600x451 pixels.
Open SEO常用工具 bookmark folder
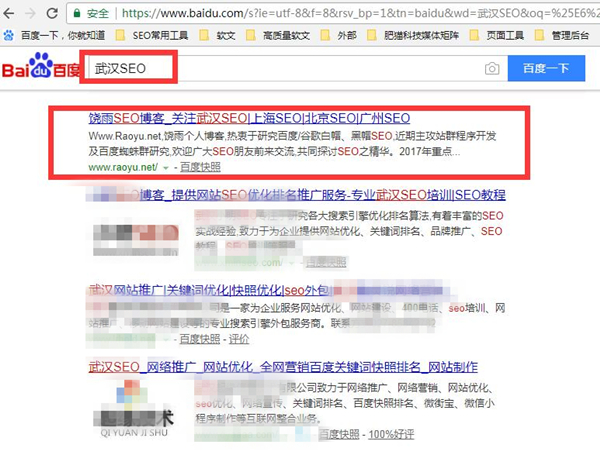coord(152,36)
